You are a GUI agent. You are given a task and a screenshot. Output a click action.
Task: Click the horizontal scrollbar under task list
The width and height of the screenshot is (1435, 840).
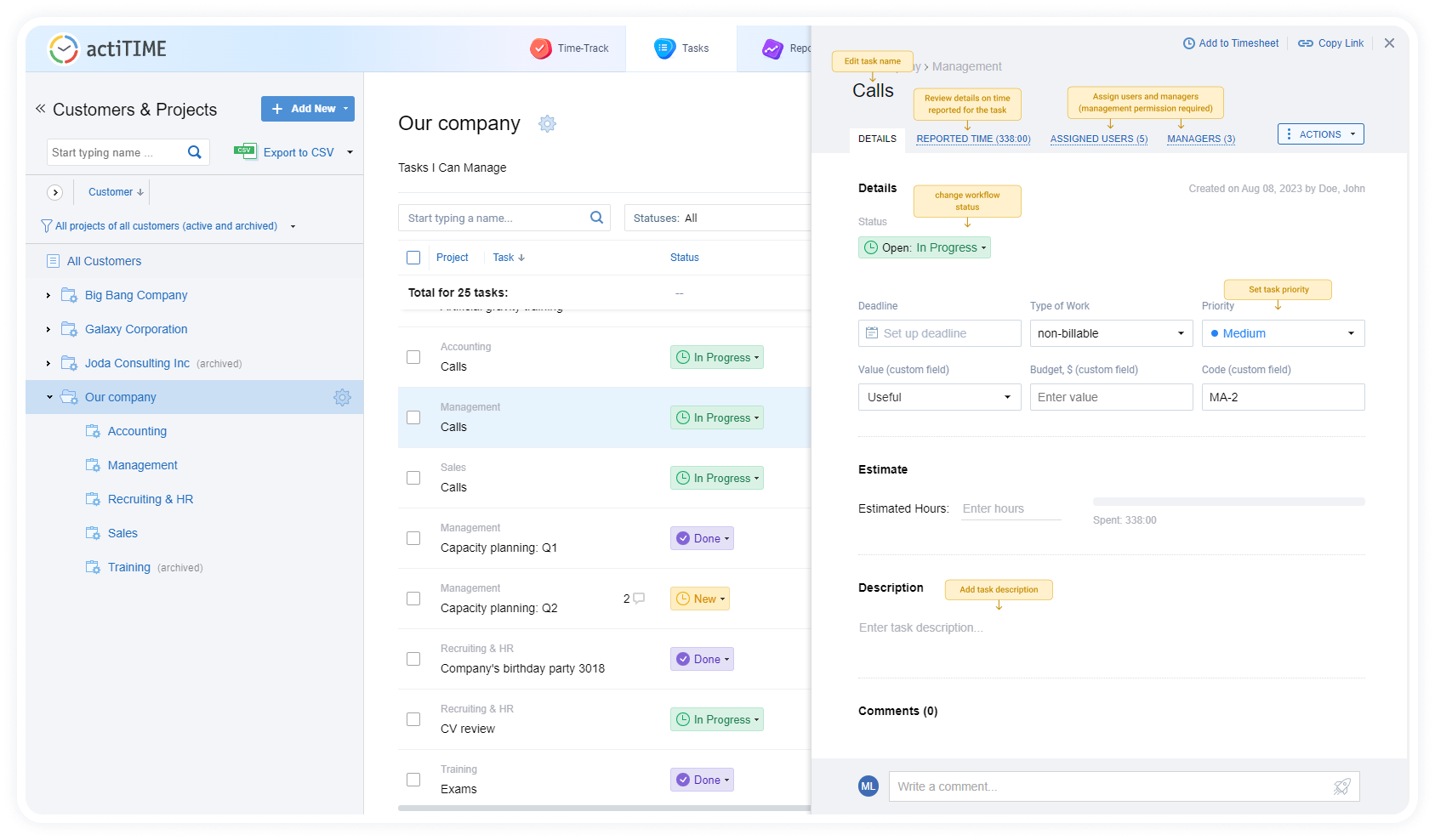[x=604, y=808]
